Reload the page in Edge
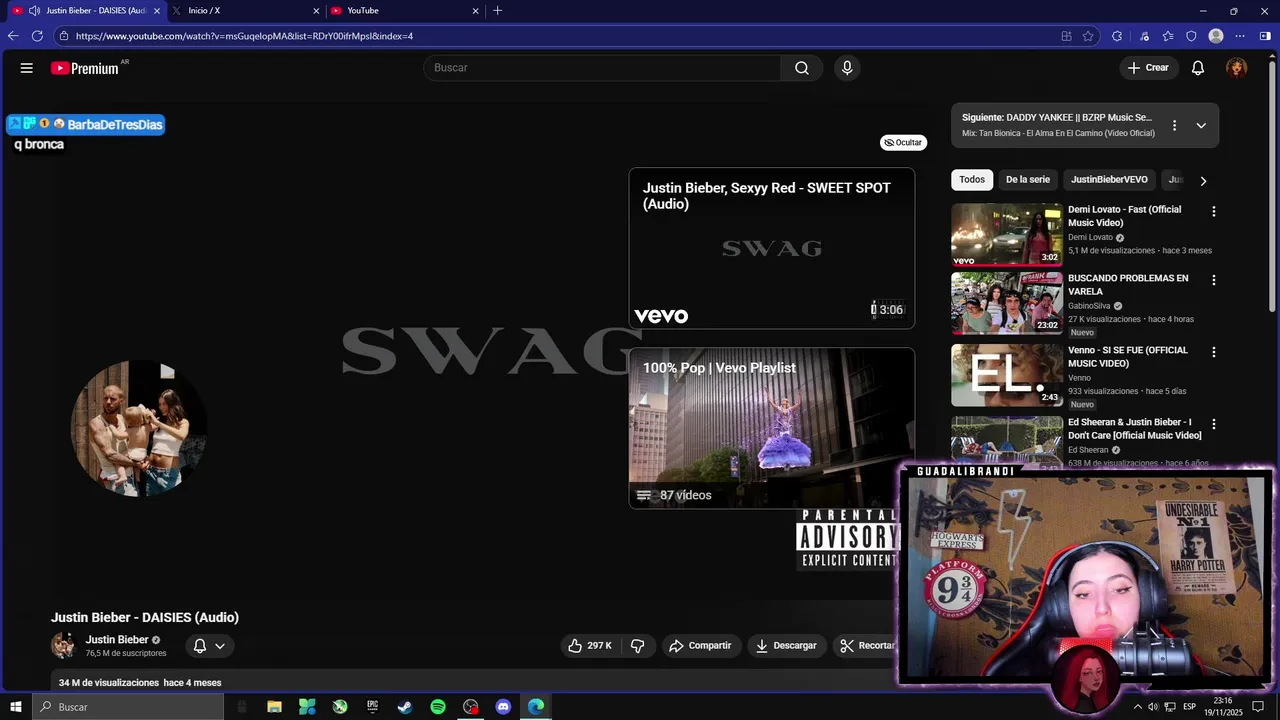This screenshot has width=1280, height=720. 37,36
